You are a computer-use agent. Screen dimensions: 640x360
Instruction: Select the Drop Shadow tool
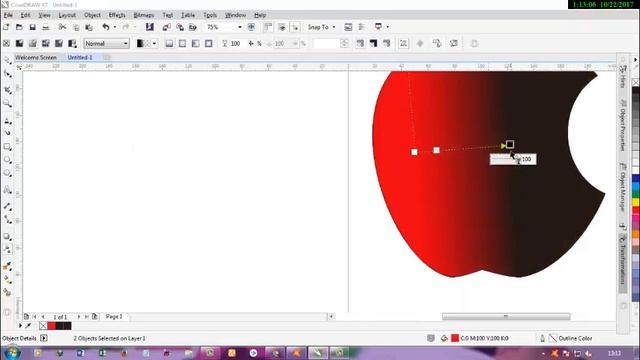coord(7,236)
